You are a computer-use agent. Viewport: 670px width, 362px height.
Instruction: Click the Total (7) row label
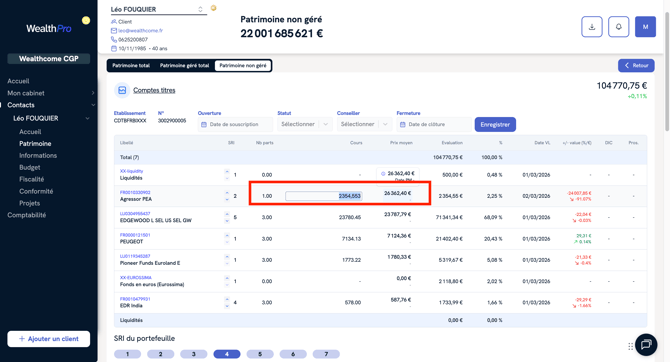[x=129, y=157]
